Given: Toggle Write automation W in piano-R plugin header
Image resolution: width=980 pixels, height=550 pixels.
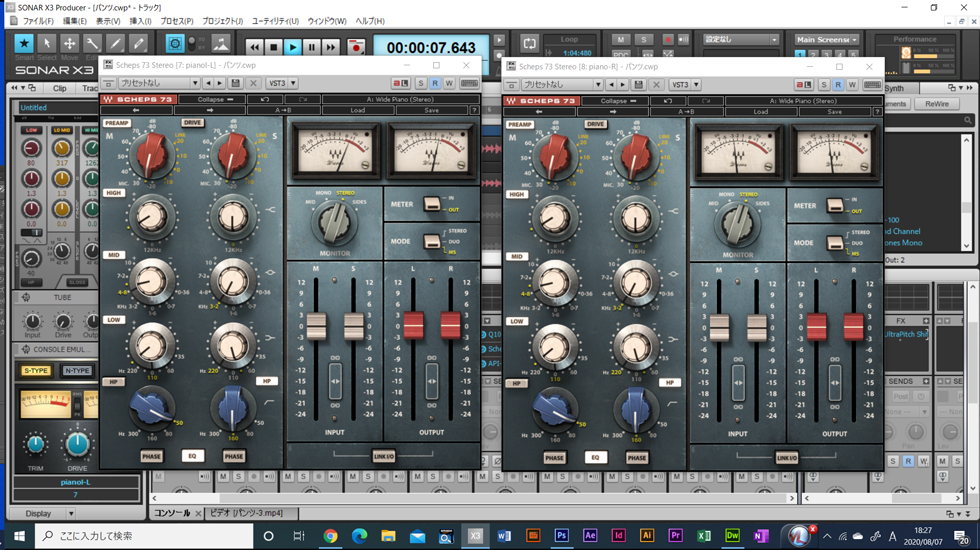Looking at the screenshot, I should (852, 84).
